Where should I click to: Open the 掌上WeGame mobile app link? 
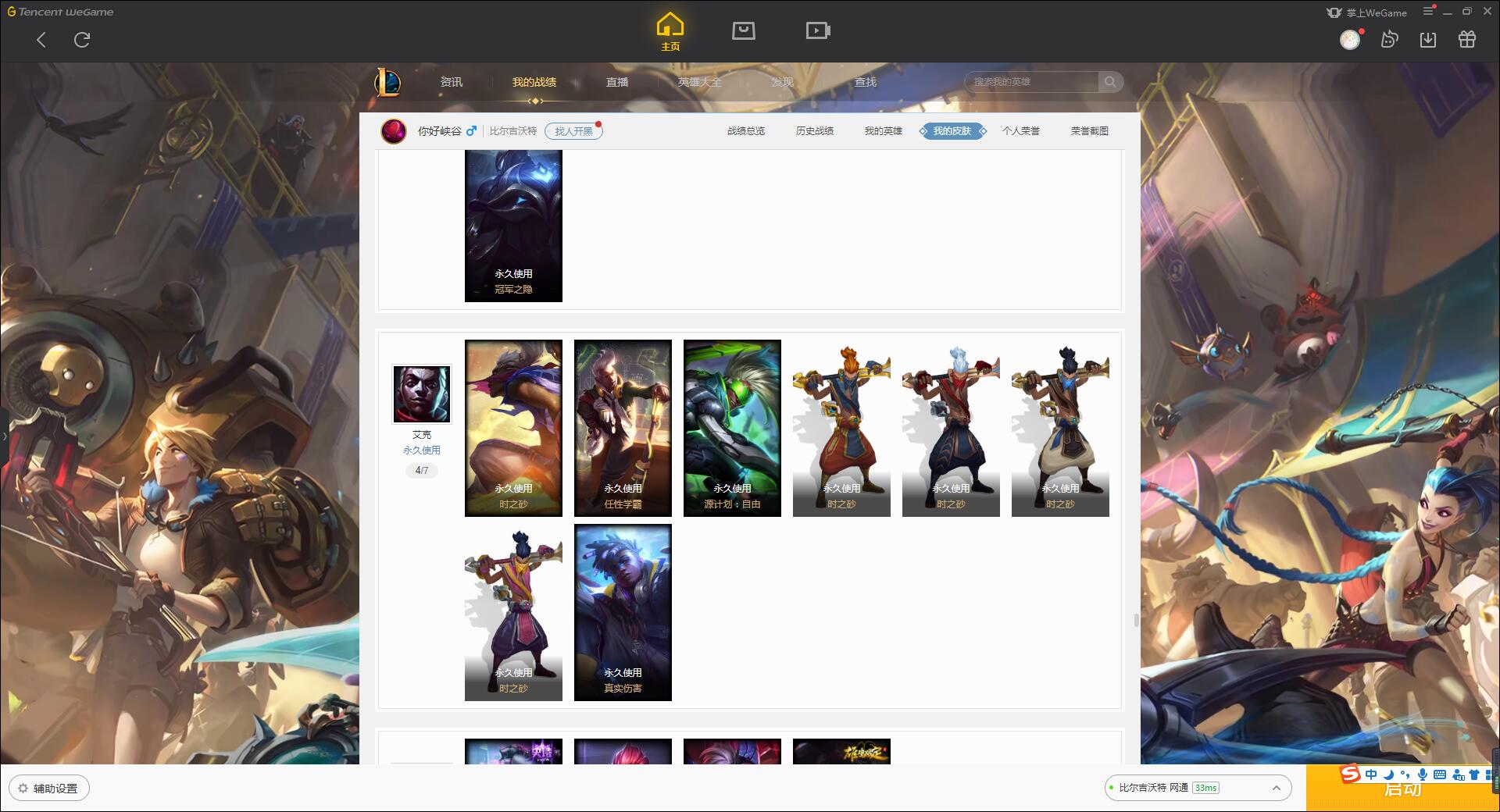[x=1366, y=12]
